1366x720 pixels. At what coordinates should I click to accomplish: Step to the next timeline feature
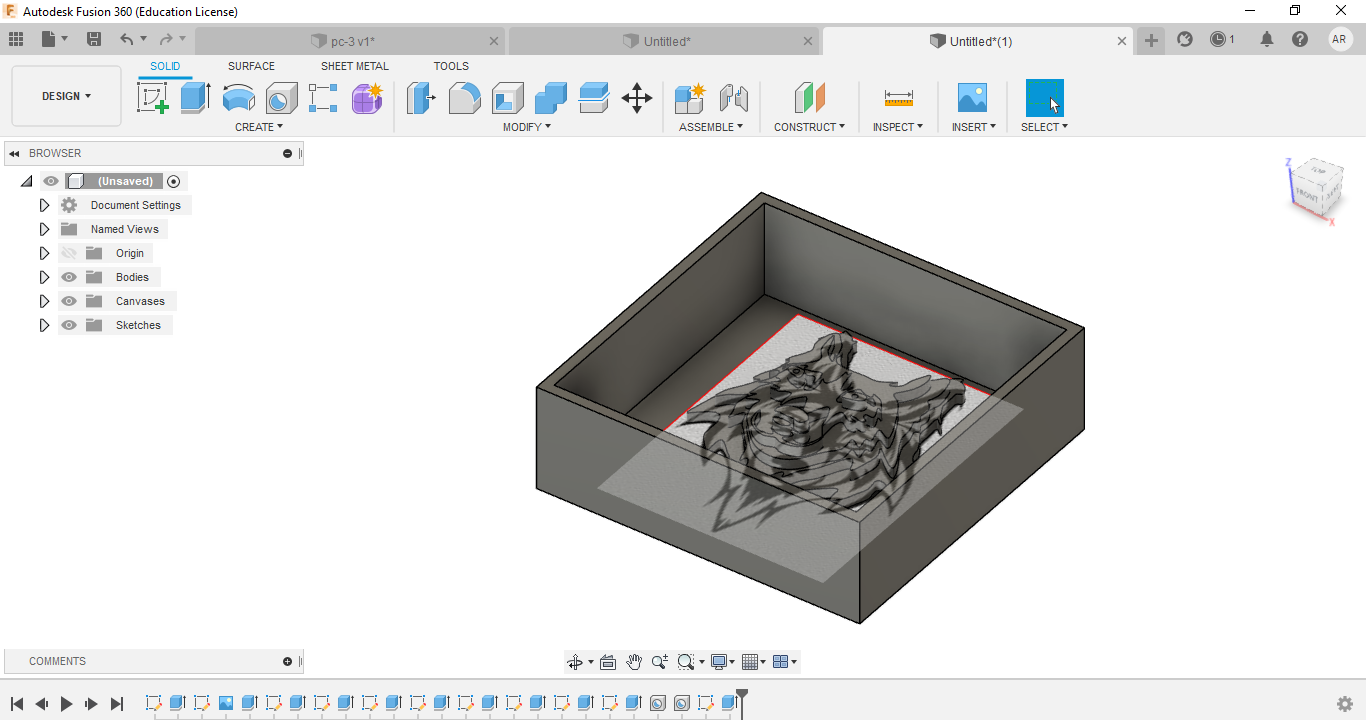click(x=91, y=704)
